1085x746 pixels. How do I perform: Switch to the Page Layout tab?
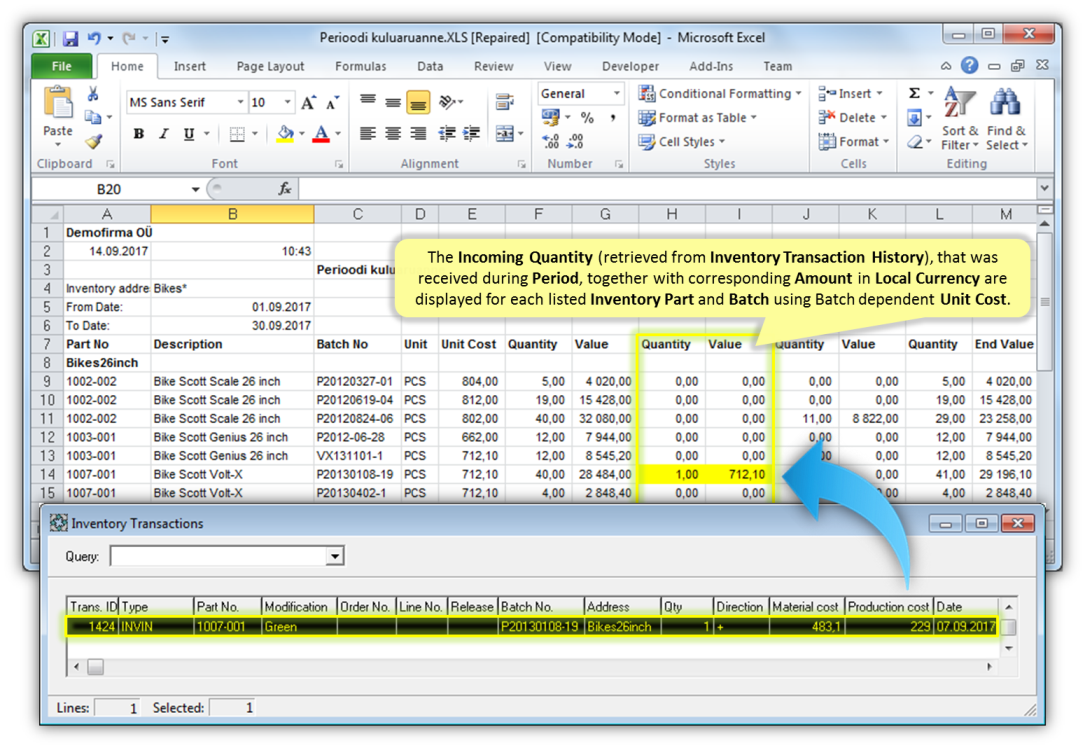click(270, 66)
